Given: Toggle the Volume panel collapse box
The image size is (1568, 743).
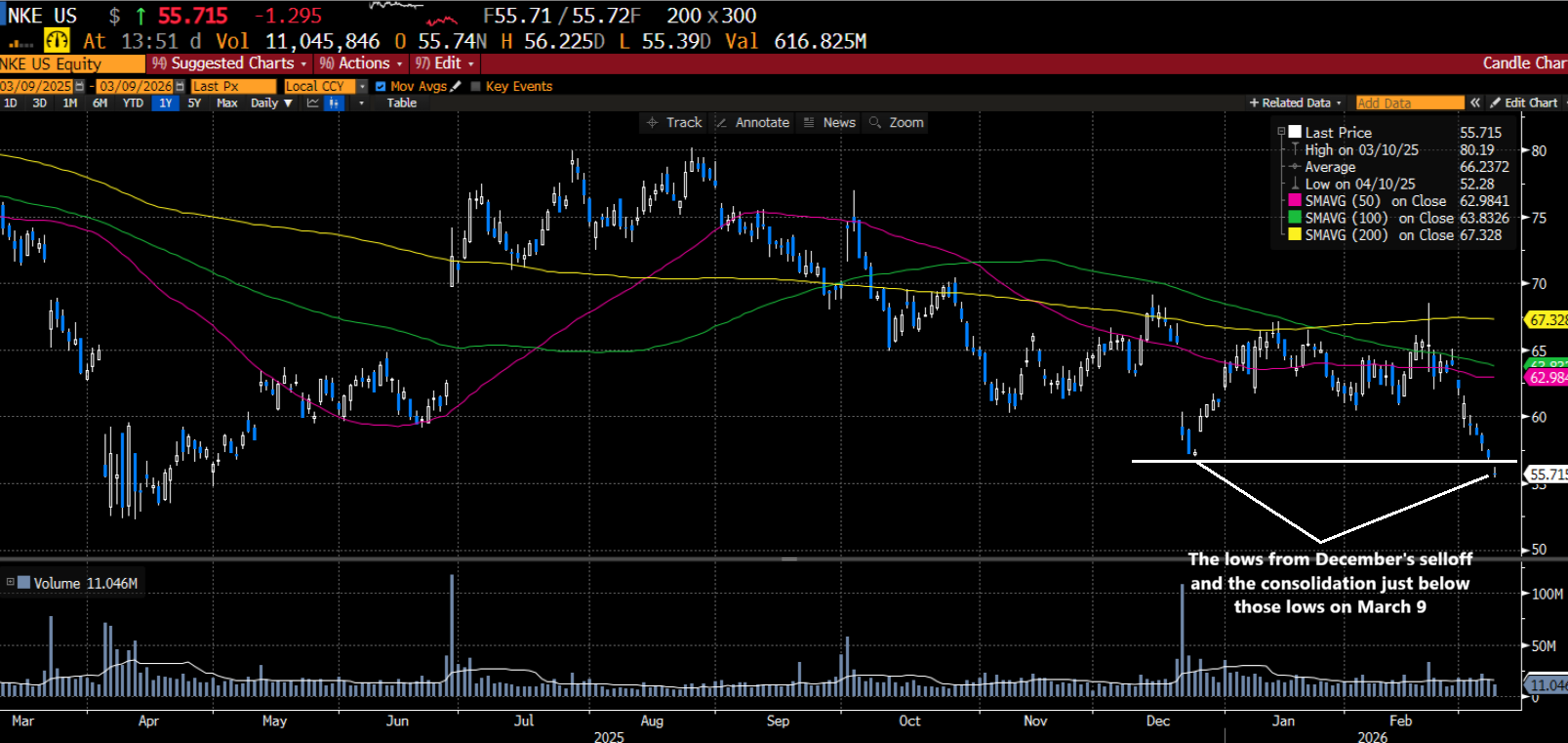Looking at the screenshot, I should (11, 583).
